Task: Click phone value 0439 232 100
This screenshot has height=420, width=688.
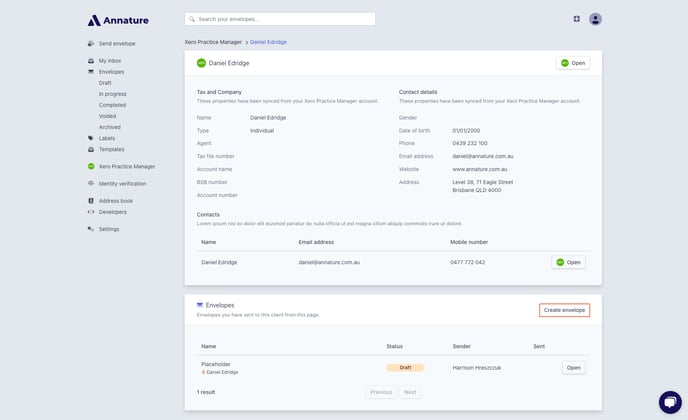Action: point(469,143)
